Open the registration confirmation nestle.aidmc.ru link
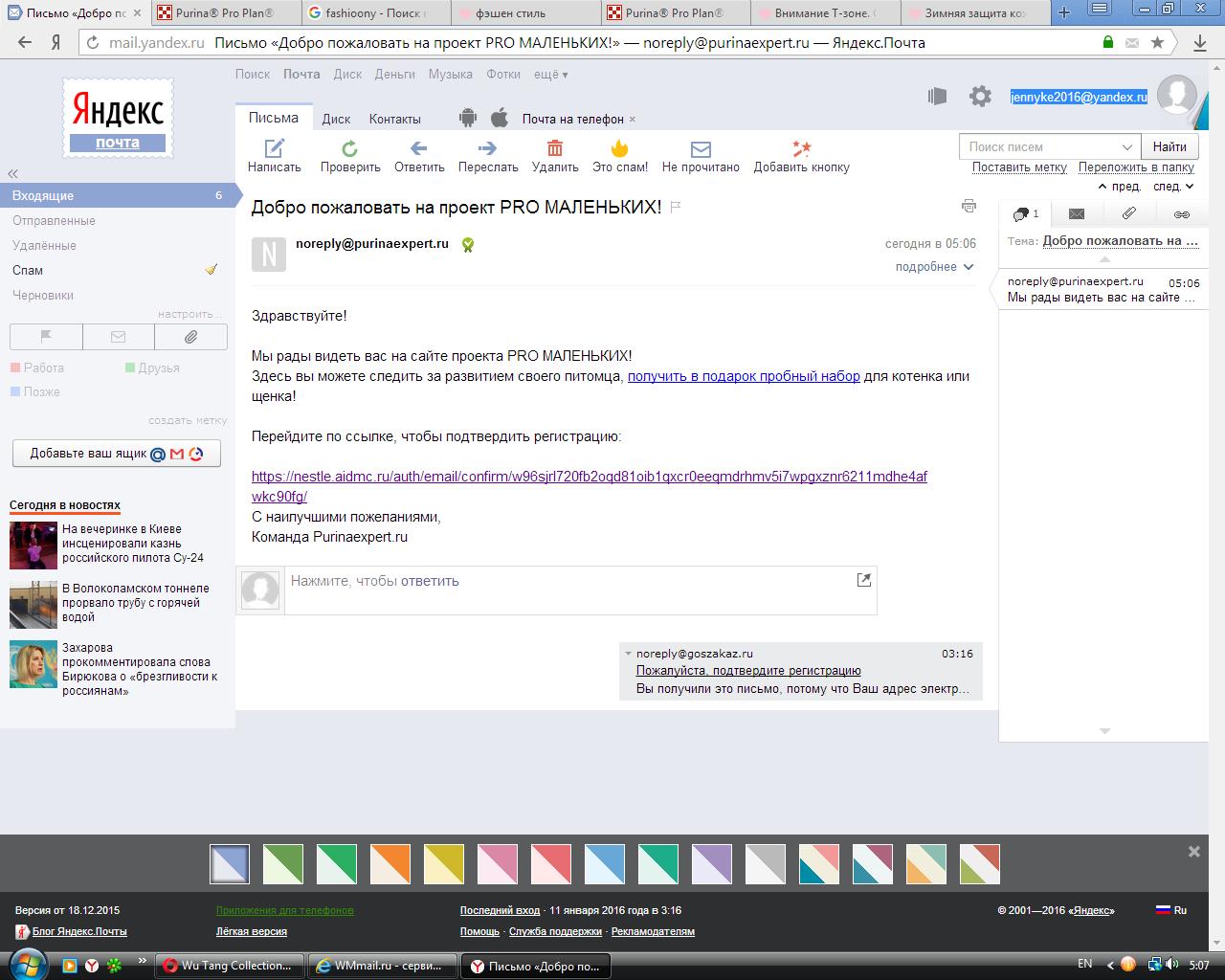Viewport: 1225px width, 980px height. [589, 486]
